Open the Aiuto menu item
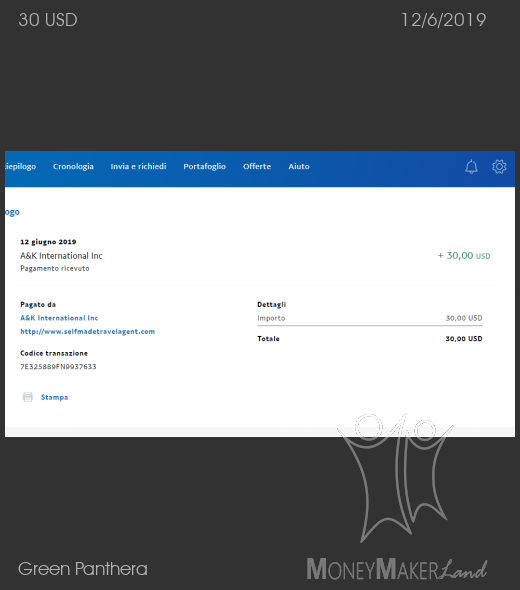Image resolution: width=520 pixels, height=590 pixels. 299,166
